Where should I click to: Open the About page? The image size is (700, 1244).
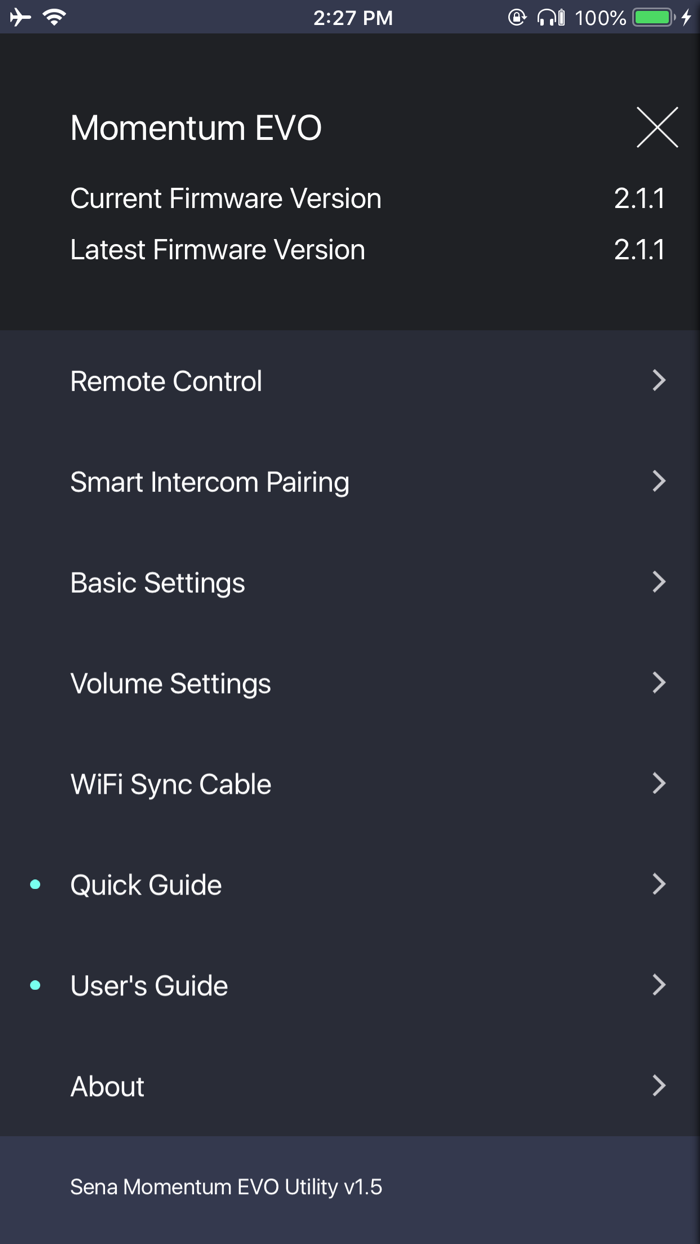pos(108,1087)
